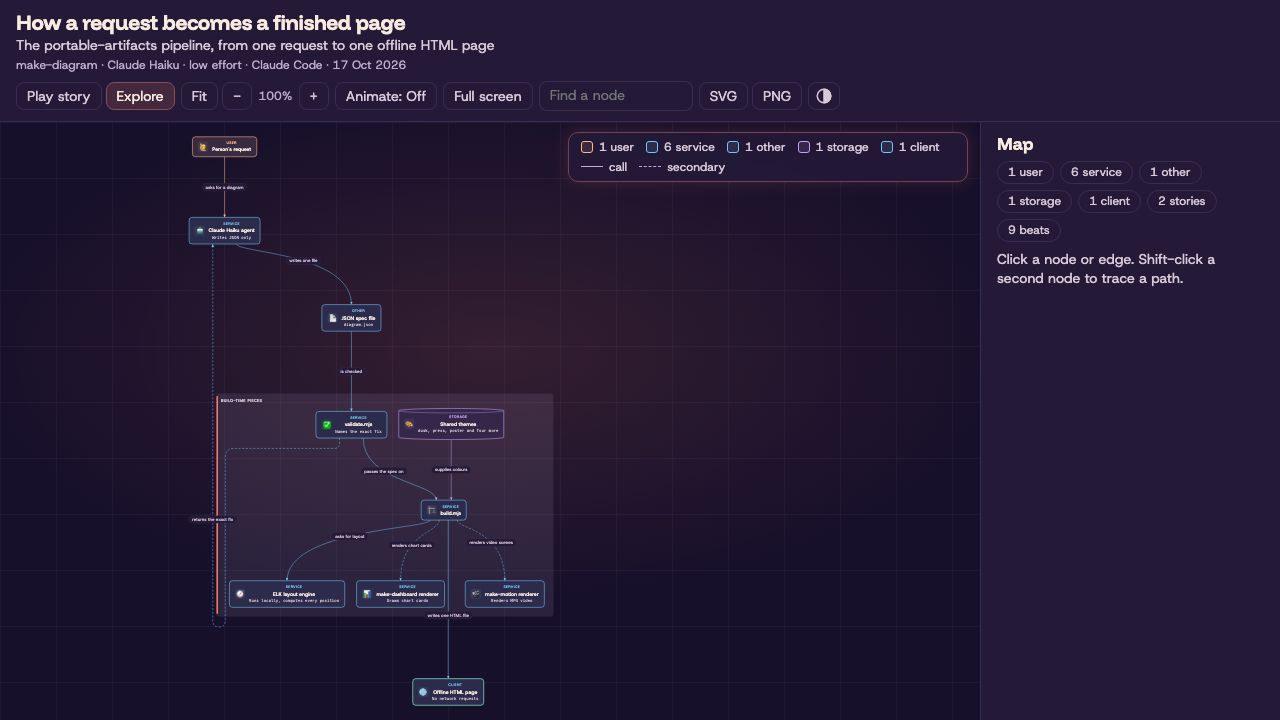Open the '2 stories' chip in Map panel
1280x720 pixels.
[x=1182, y=201]
